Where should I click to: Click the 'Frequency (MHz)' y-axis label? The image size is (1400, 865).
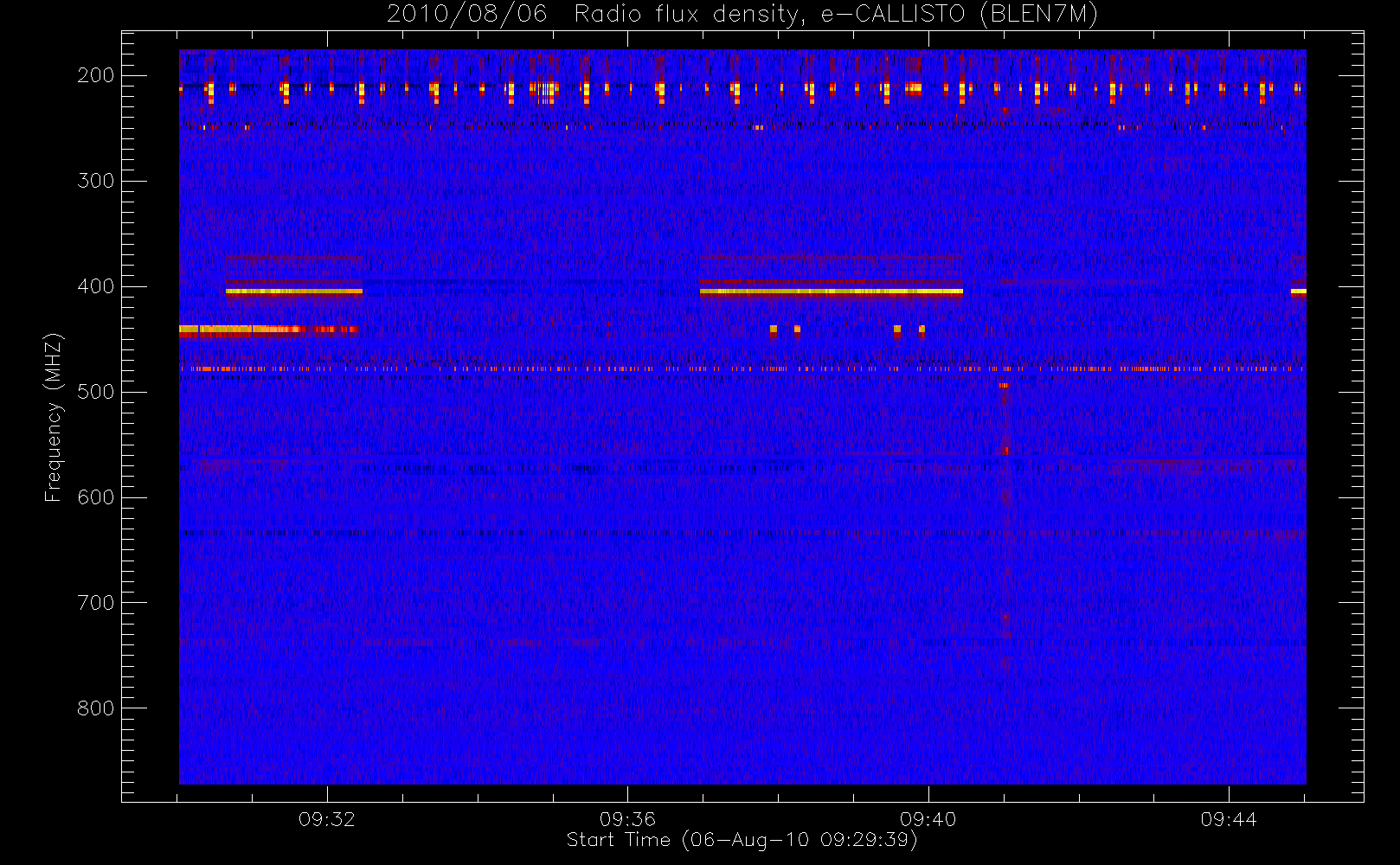coord(54,417)
